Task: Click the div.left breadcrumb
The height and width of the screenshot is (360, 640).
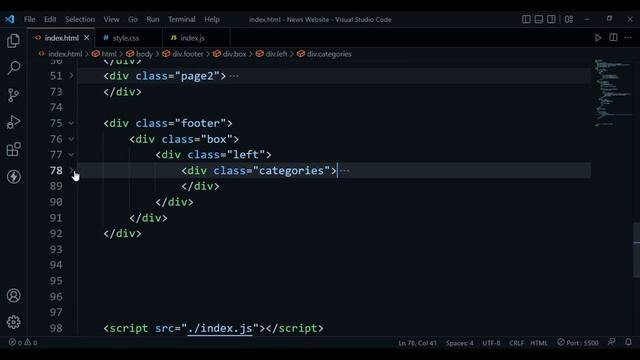Action: click(x=276, y=54)
